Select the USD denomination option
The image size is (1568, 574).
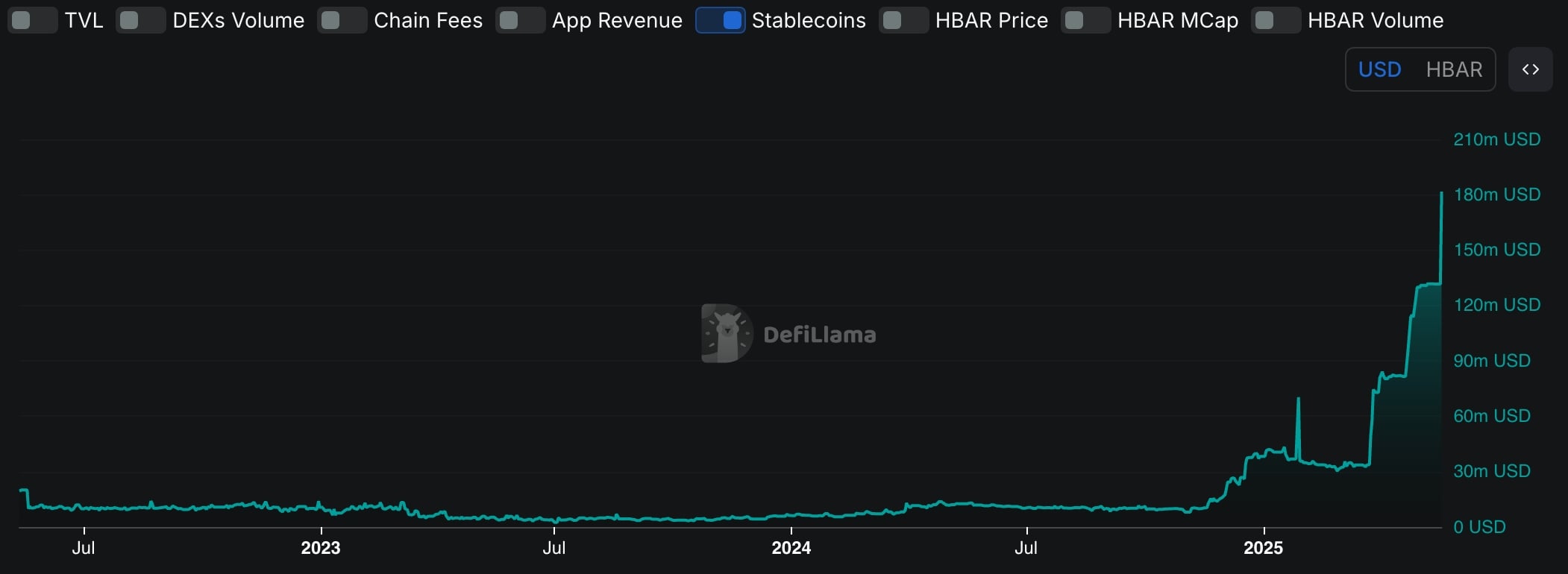[1379, 69]
